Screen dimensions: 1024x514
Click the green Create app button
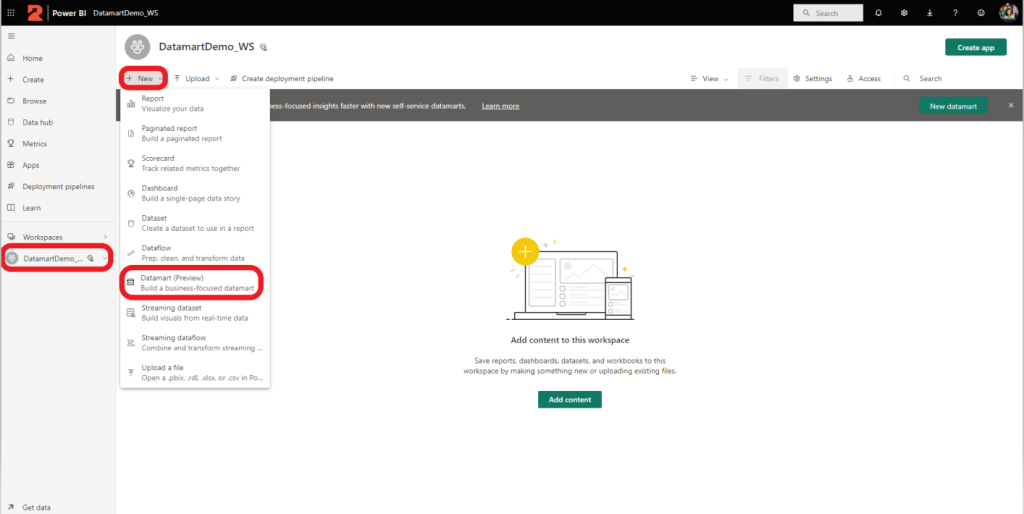(975, 47)
